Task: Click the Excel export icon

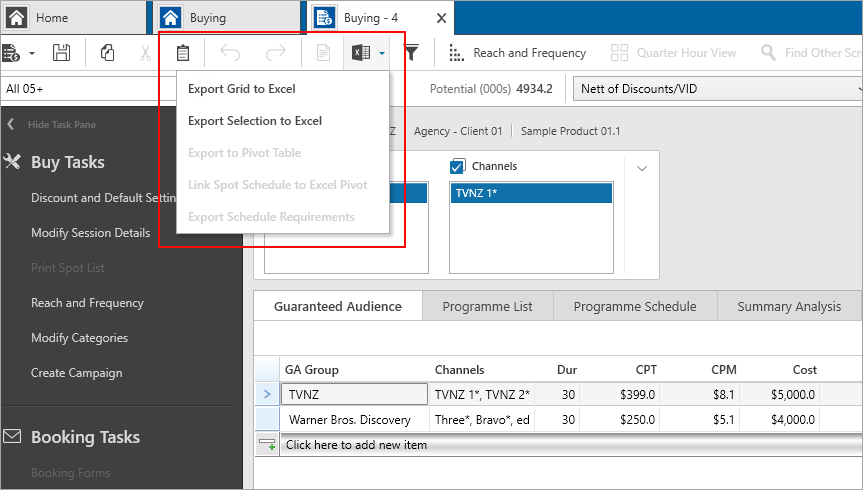Action: (361, 53)
